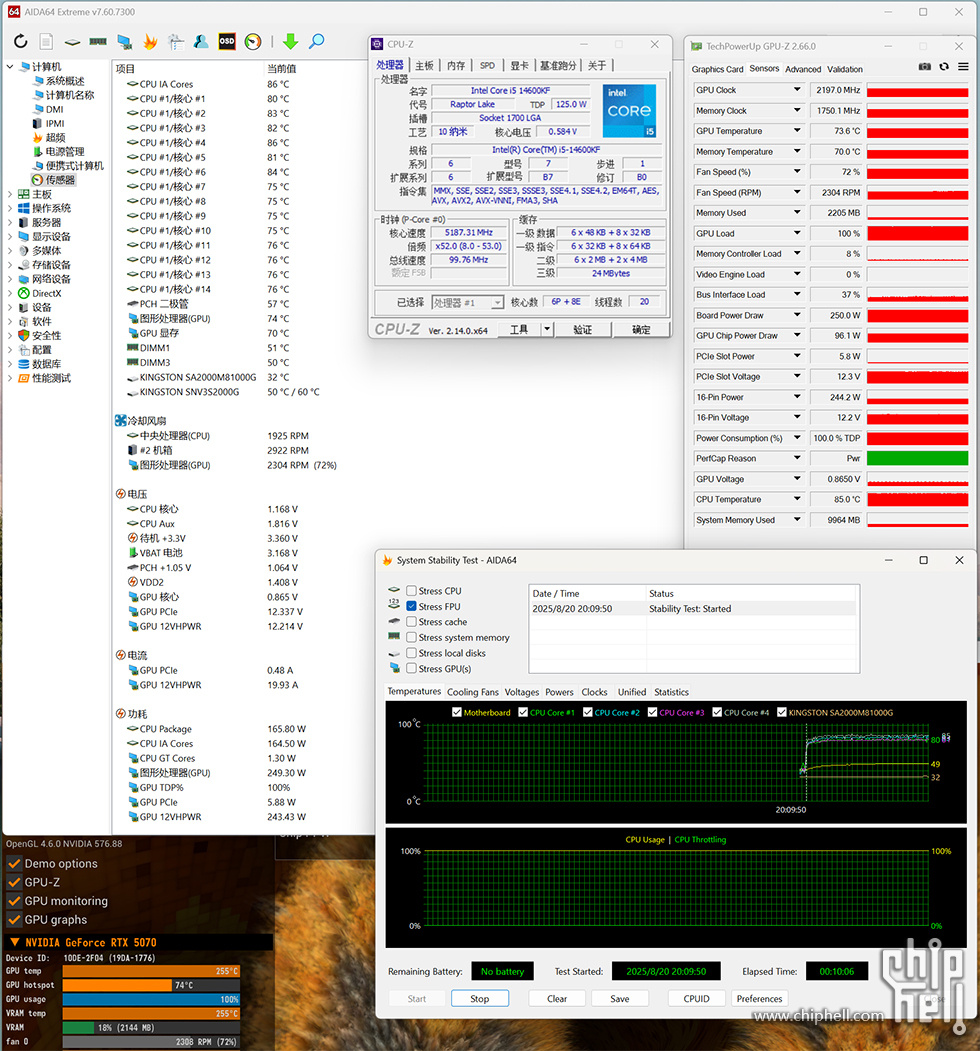Open the 工具 dropdown arrow in CPU-Z
Screen dimensions: 980x1051
tap(547, 329)
